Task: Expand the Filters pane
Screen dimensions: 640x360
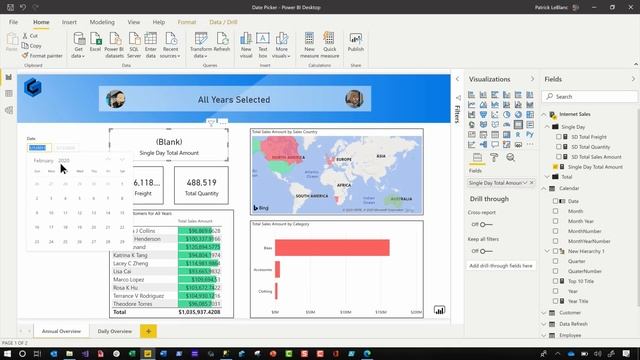Action: pos(457,79)
